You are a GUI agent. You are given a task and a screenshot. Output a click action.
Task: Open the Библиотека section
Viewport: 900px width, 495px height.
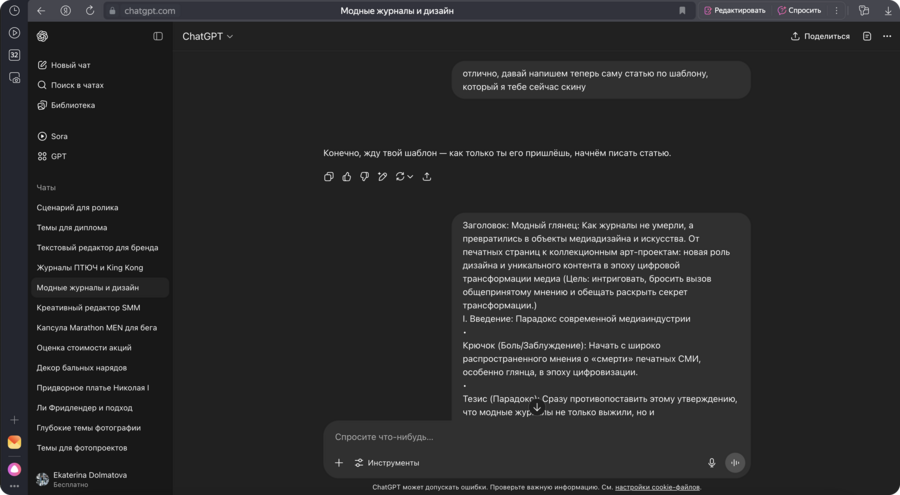(100, 105)
